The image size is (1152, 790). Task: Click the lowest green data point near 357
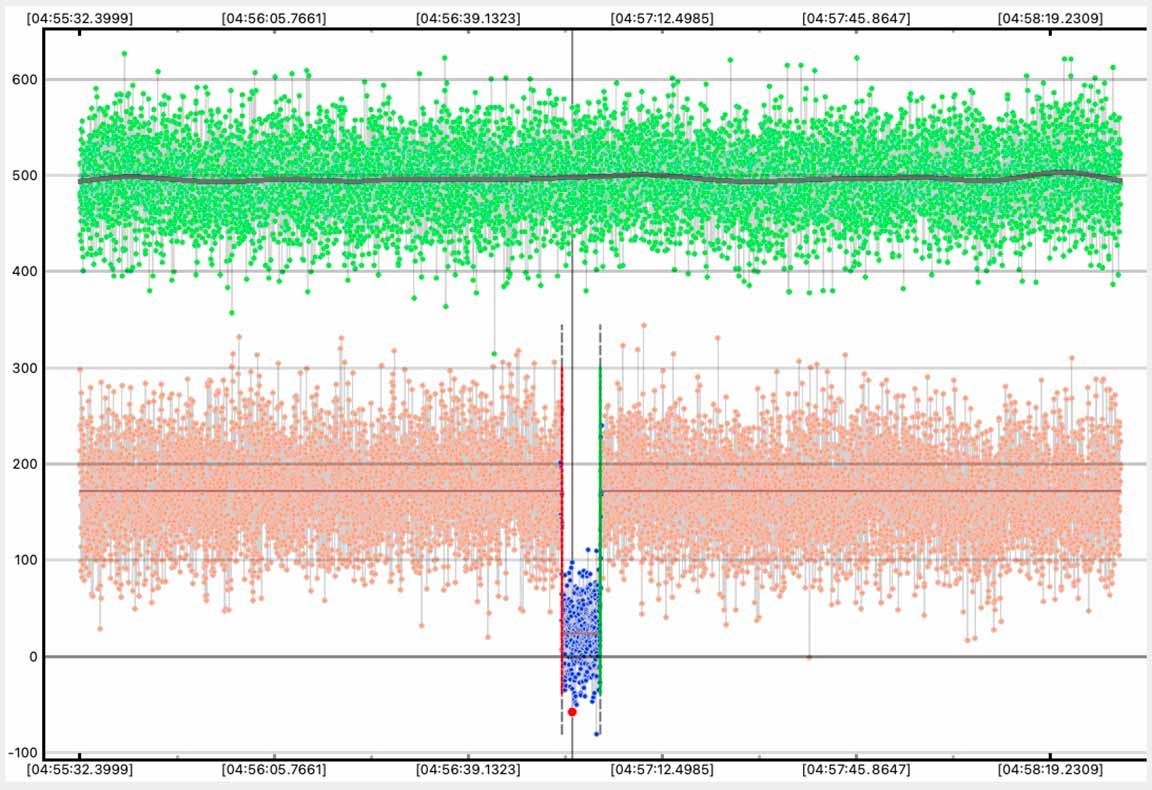232,313
